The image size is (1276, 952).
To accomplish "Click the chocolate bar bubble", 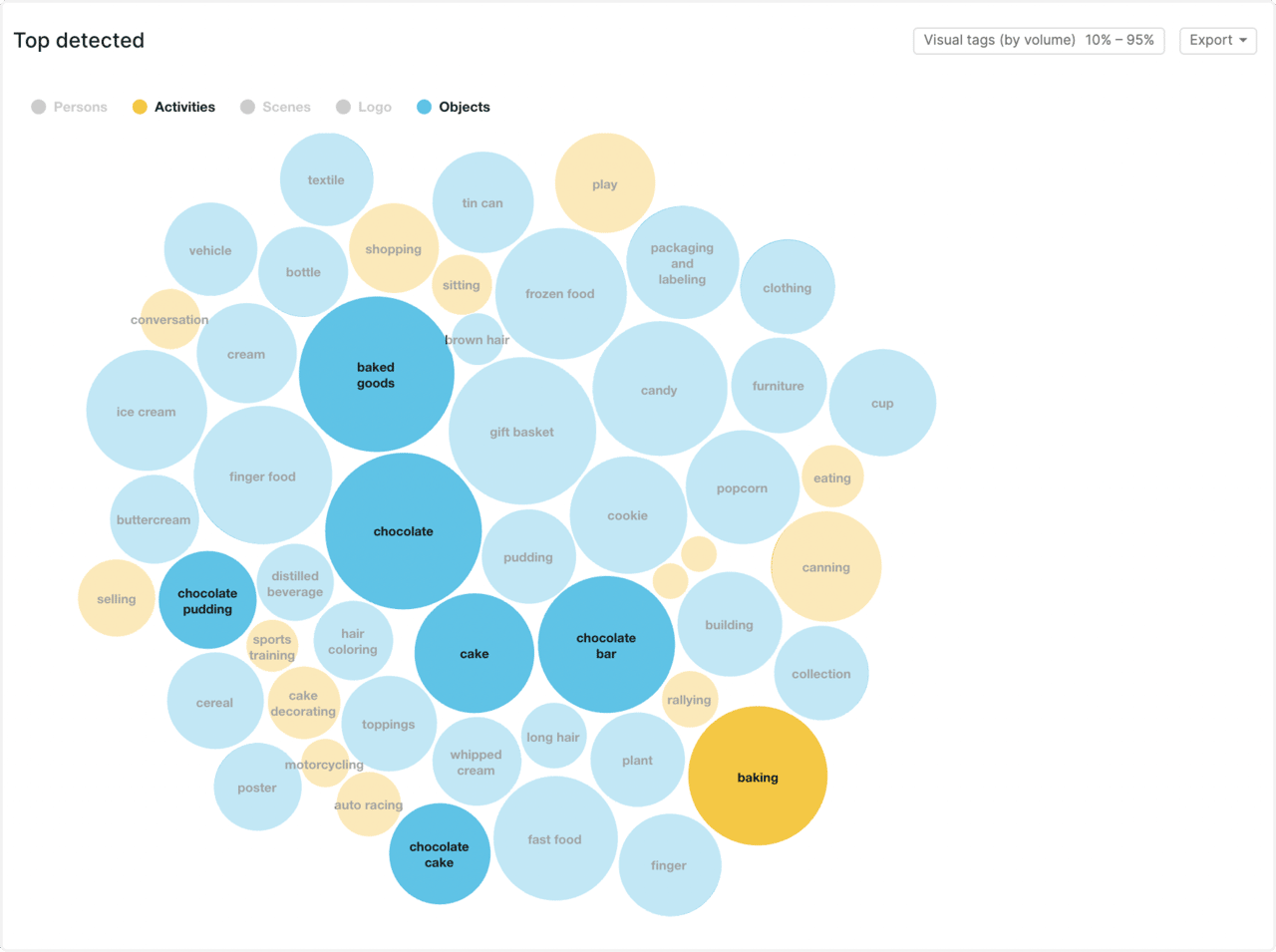I will tap(606, 645).
